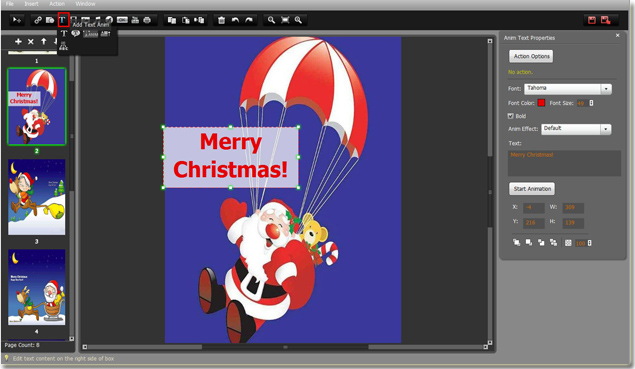
Task: Select the pointer selection tool in toolbar
Action: 17,20
